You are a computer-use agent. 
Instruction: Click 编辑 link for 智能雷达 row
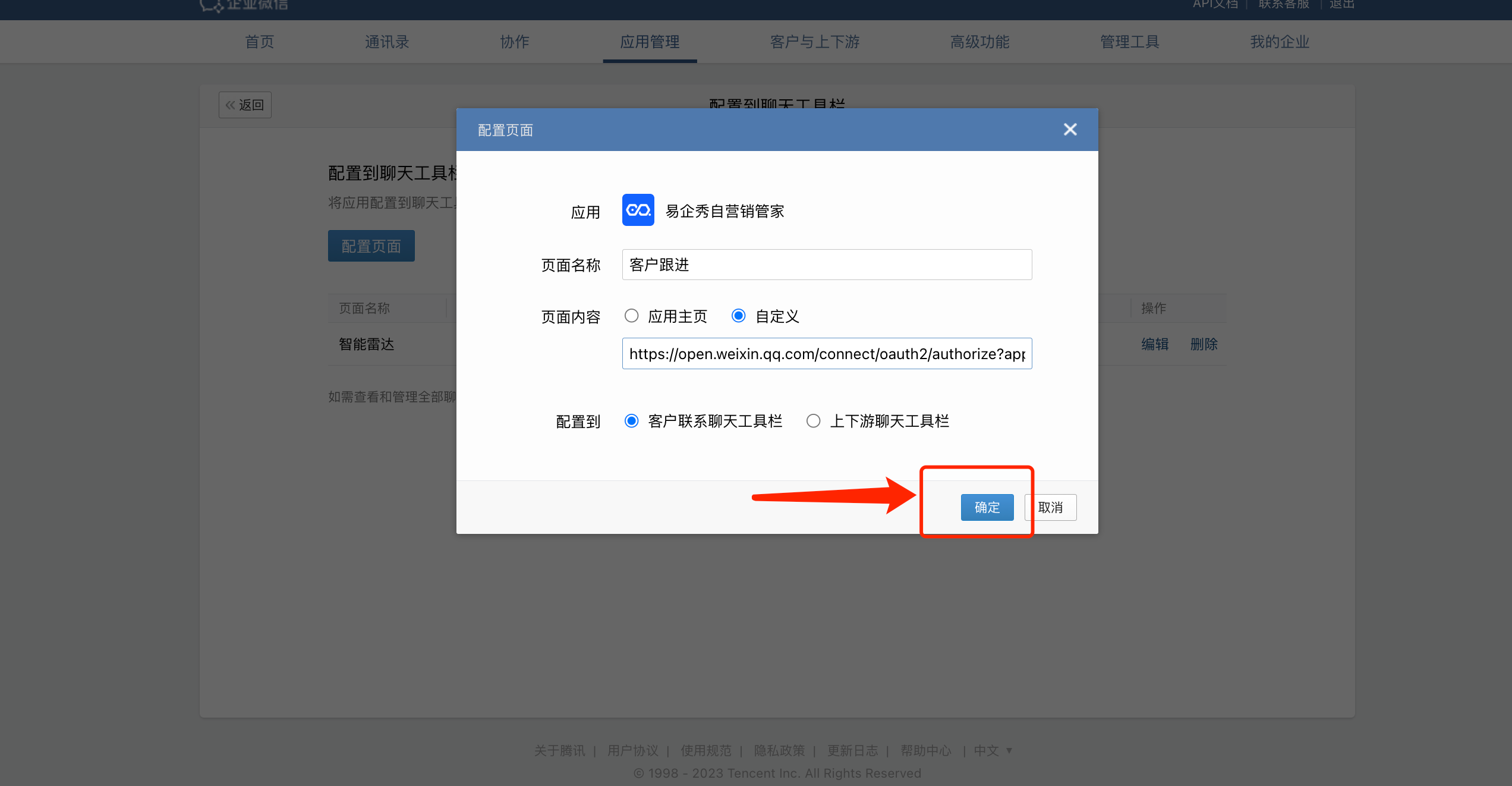coord(1154,344)
